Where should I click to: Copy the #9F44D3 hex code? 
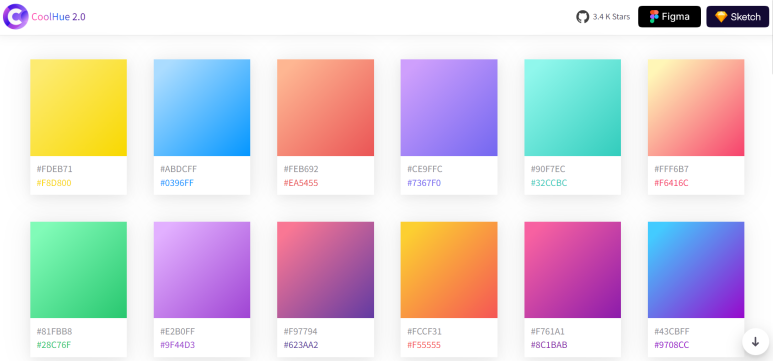[177, 345]
